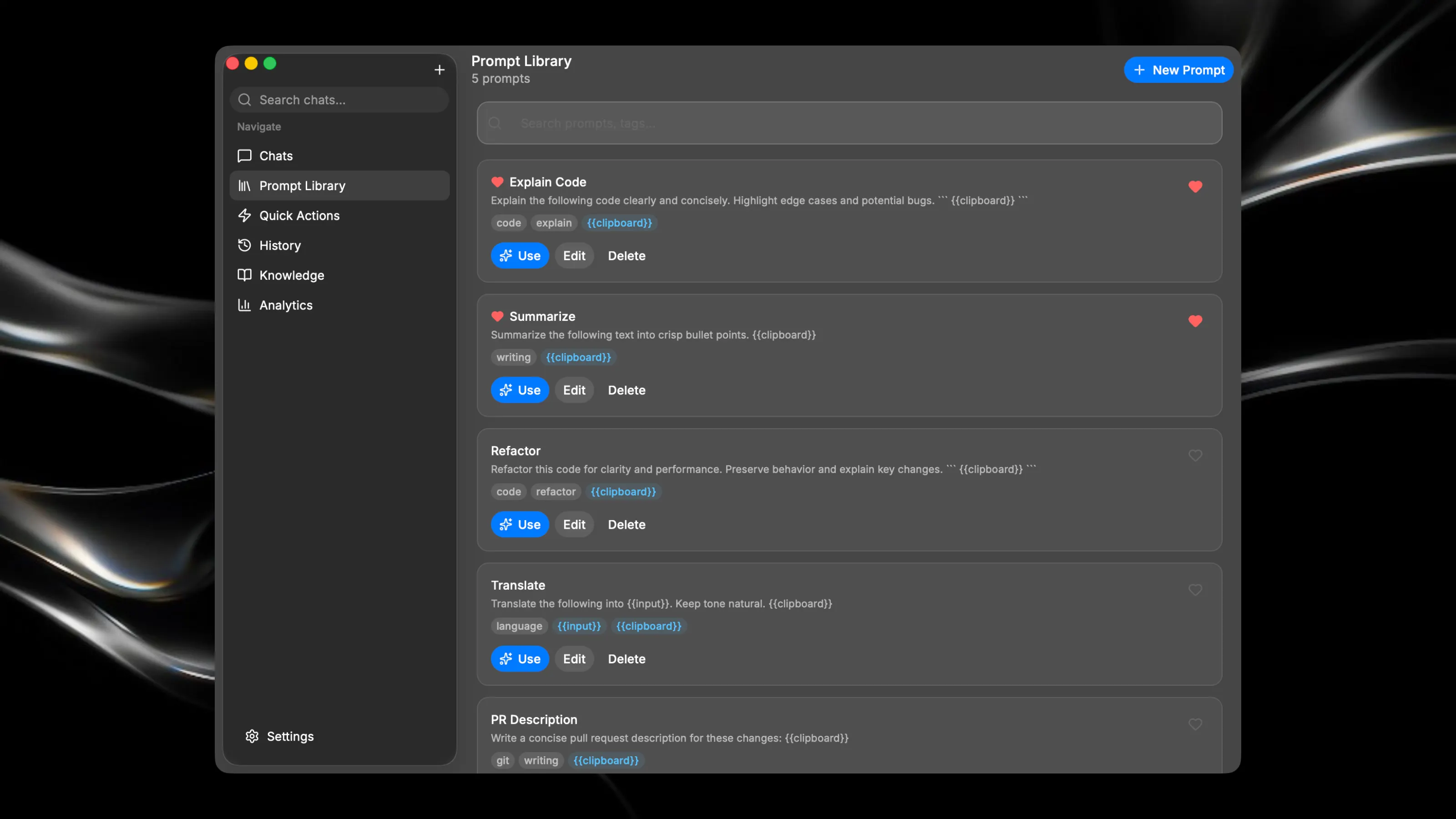The height and width of the screenshot is (819, 1456).
Task: Go to Quick Actions
Action: (x=339, y=215)
